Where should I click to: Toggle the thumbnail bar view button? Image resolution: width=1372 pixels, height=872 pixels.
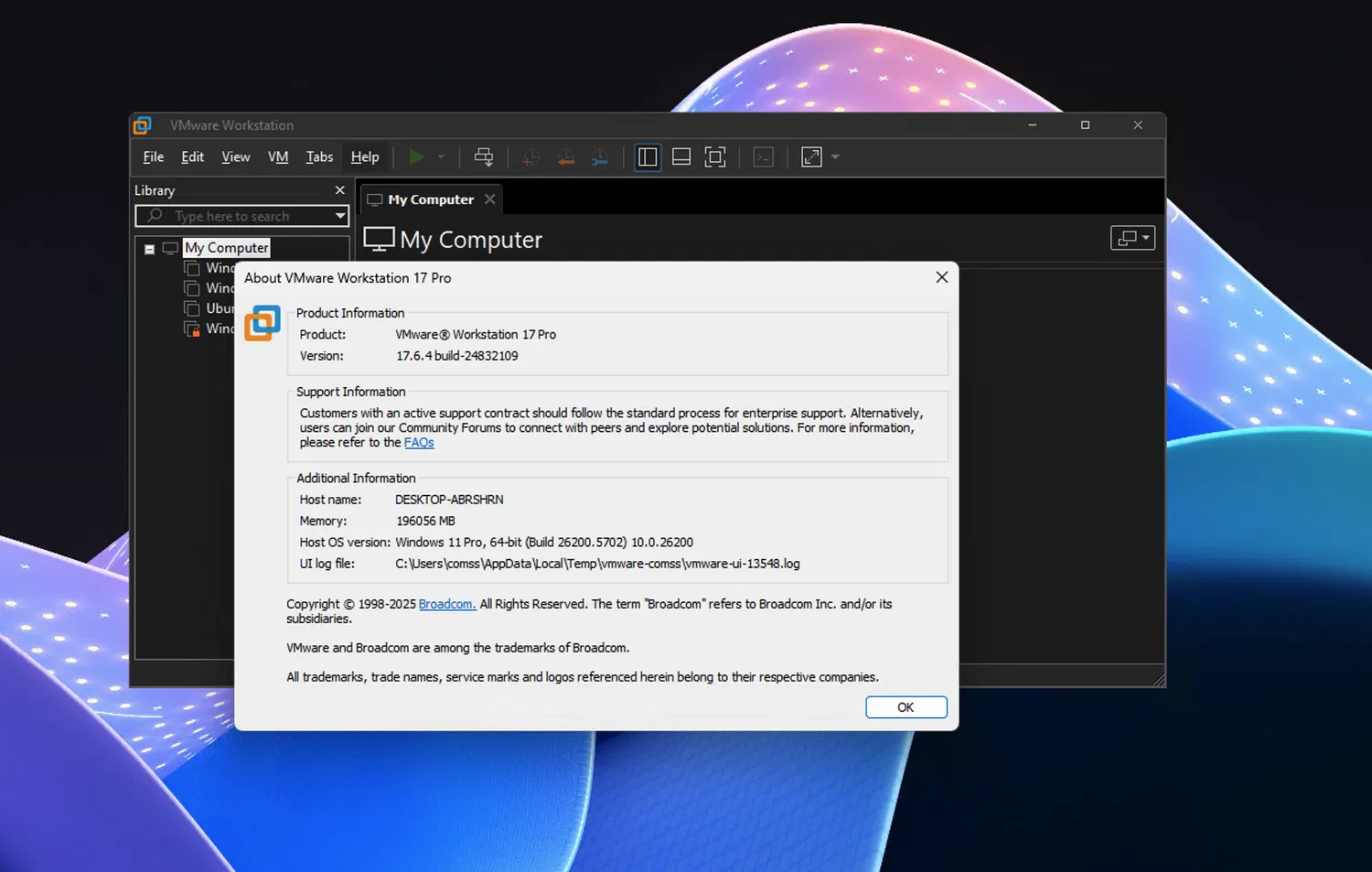click(681, 157)
